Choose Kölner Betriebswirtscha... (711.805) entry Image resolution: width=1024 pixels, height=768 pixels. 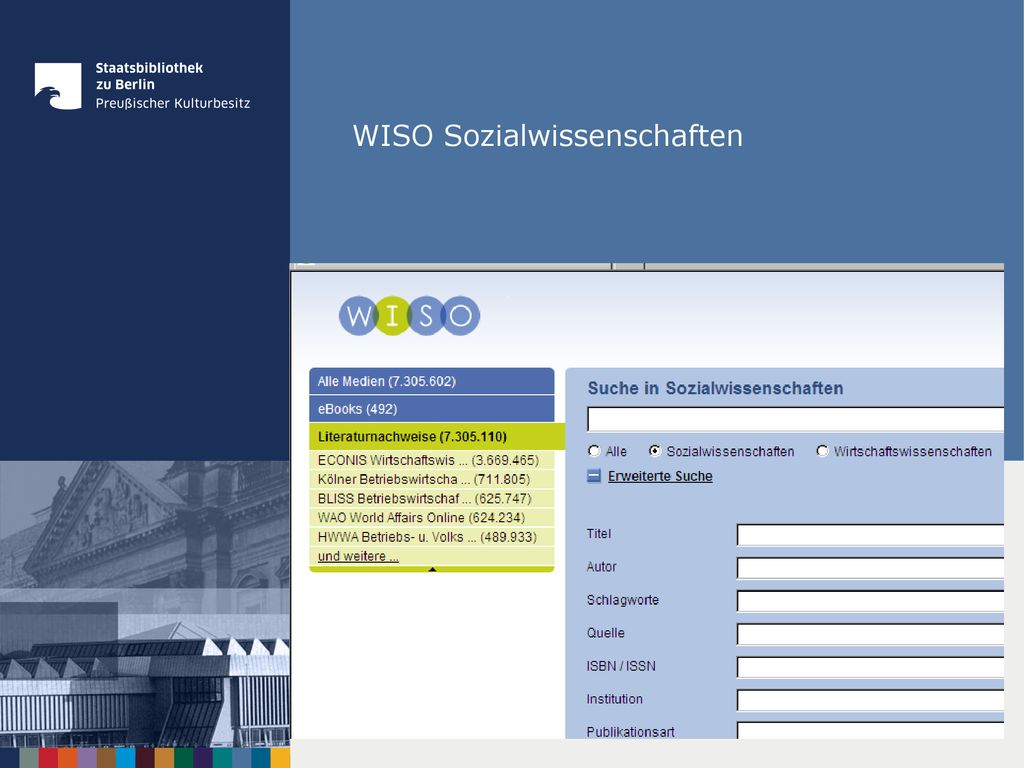tap(432, 479)
